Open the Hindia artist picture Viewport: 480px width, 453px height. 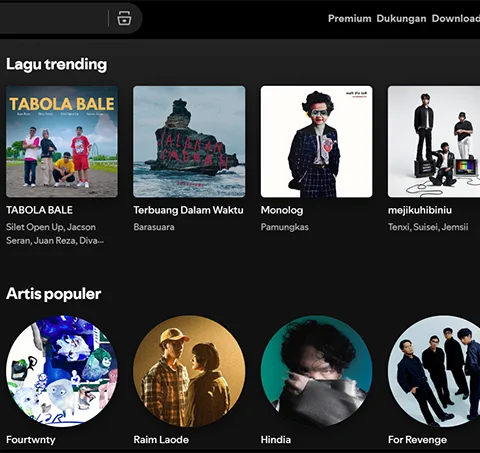[316, 371]
